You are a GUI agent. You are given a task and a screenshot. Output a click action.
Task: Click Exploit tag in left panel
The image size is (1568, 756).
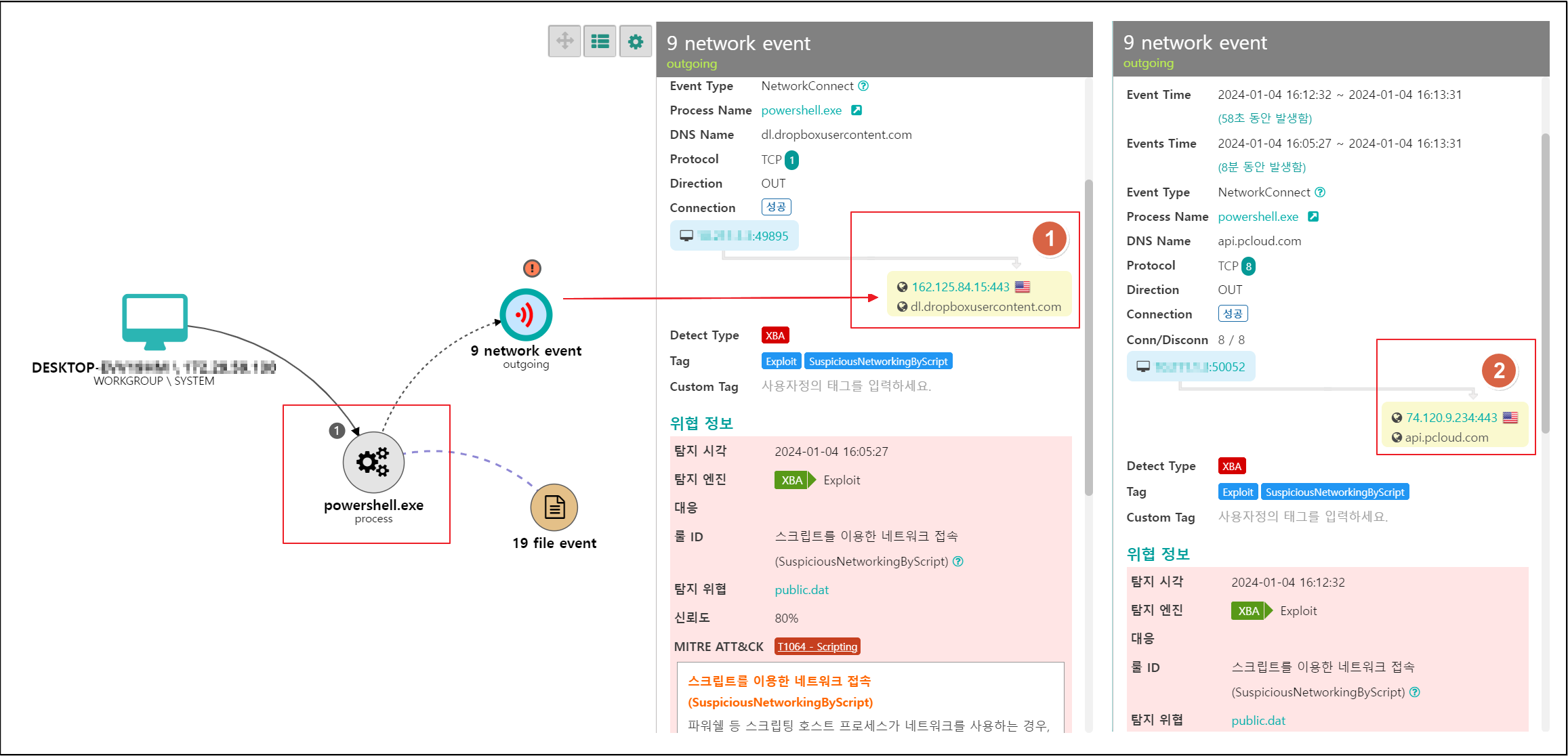[781, 361]
